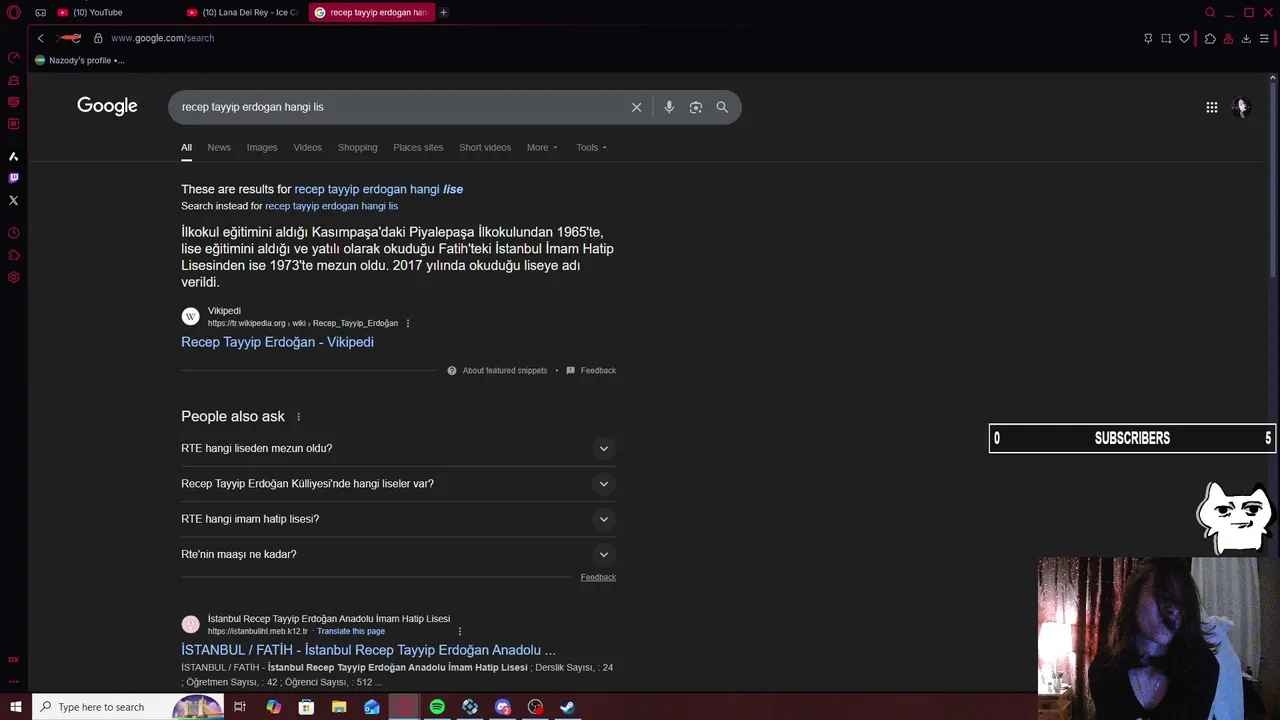This screenshot has height=720, width=1280.
Task: Open the GX Control speedometer icon in sidebar
Action: coord(13,57)
